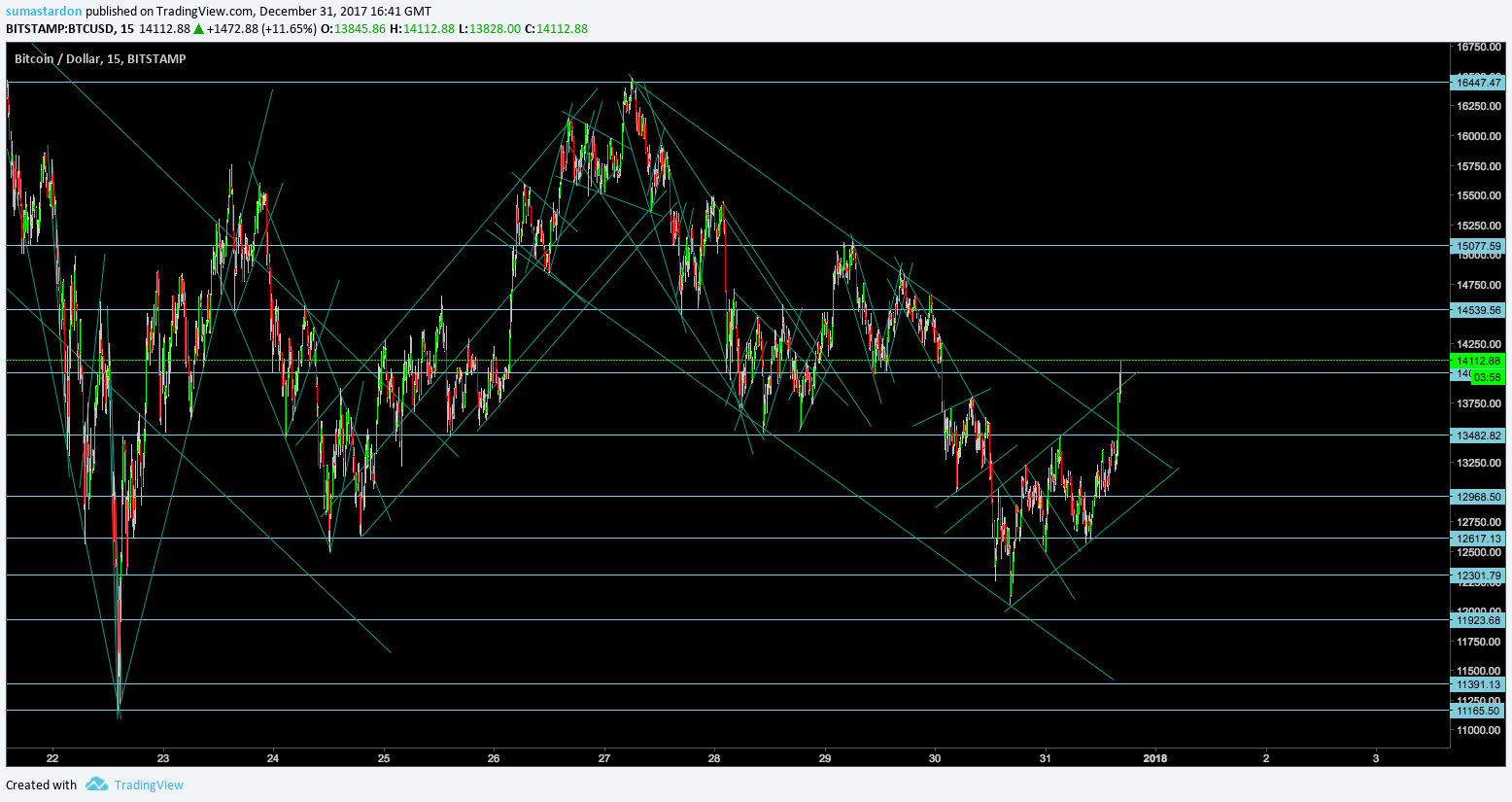Click the date label 25 on time axis
The image size is (1512, 802).
pyautogui.click(x=384, y=758)
